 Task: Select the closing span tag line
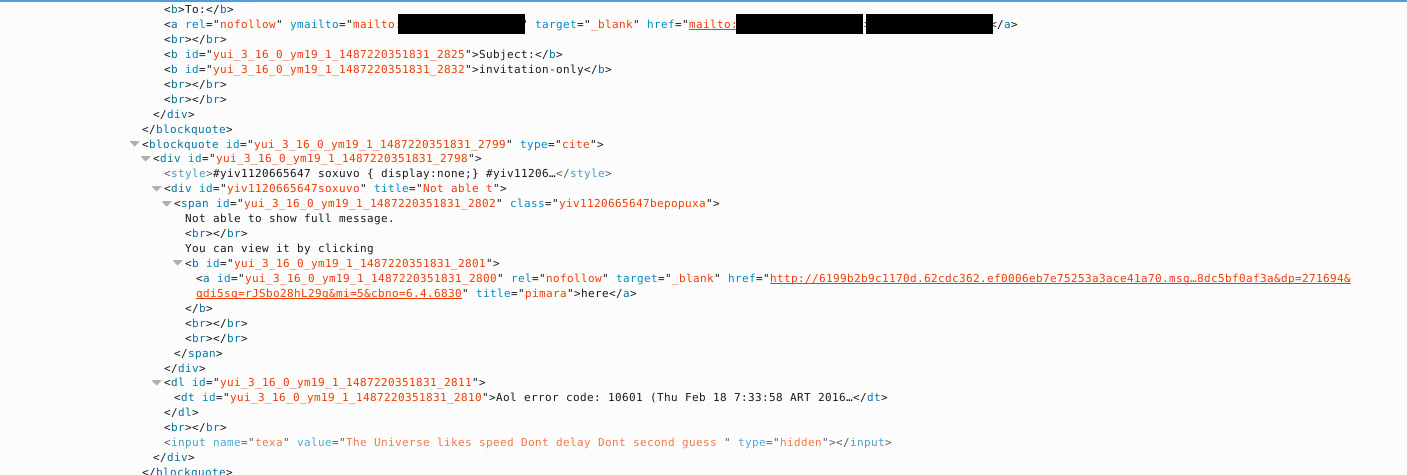click(198, 352)
